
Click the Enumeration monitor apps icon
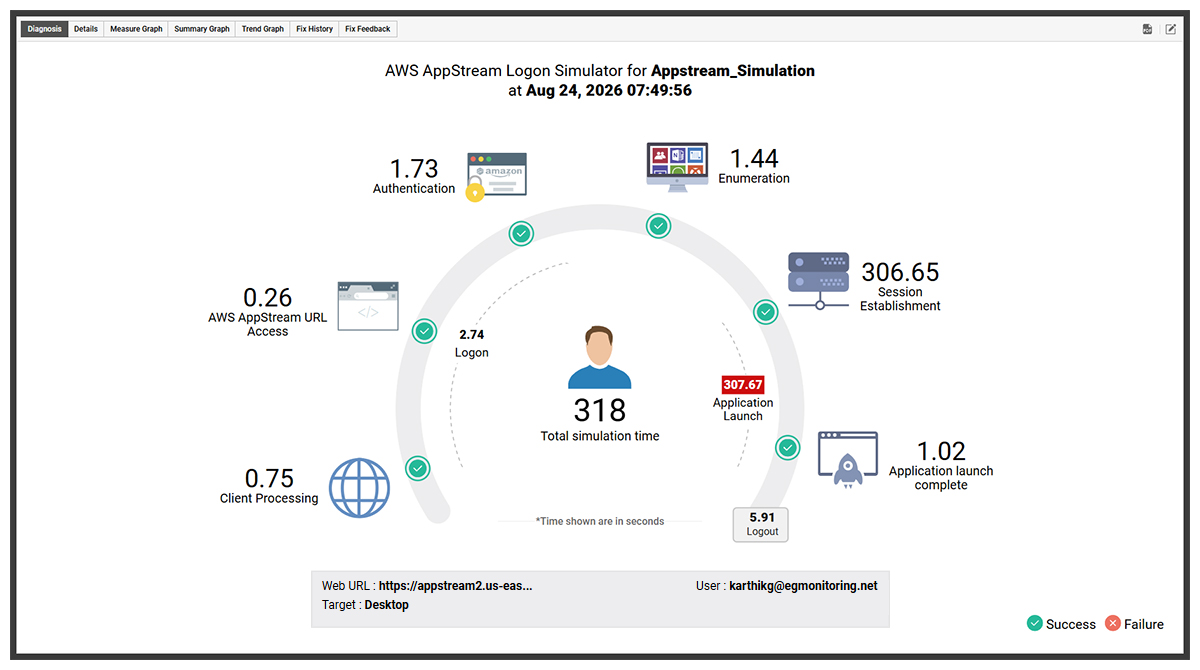(677, 165)
